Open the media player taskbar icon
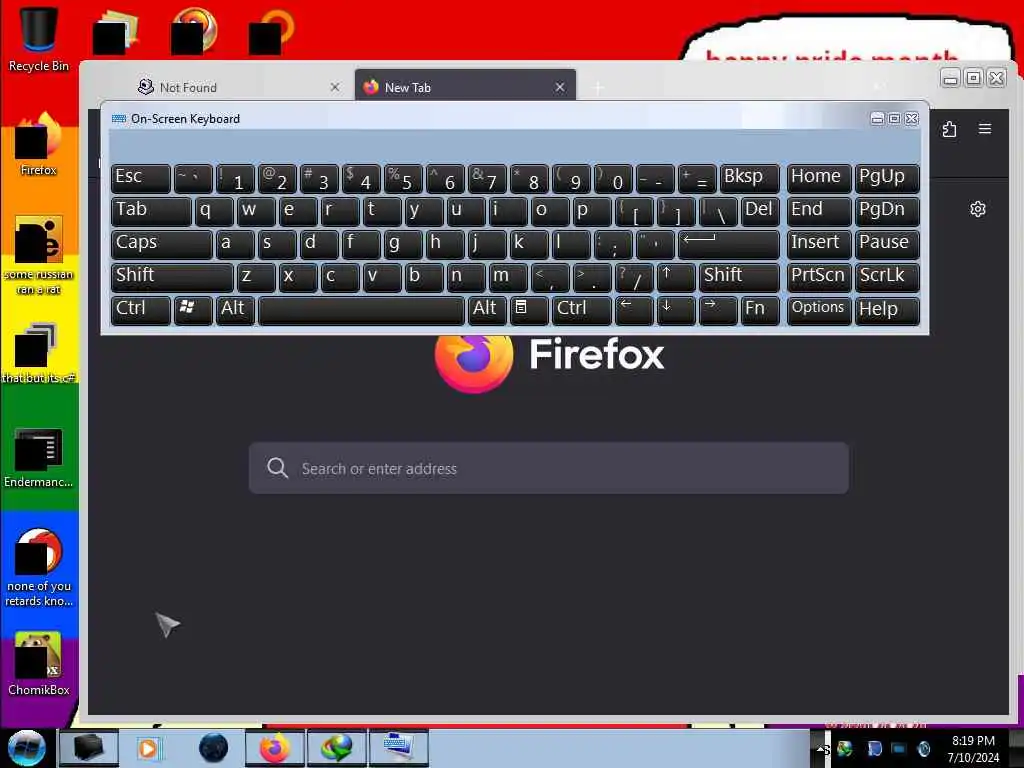 pos(148,748)
